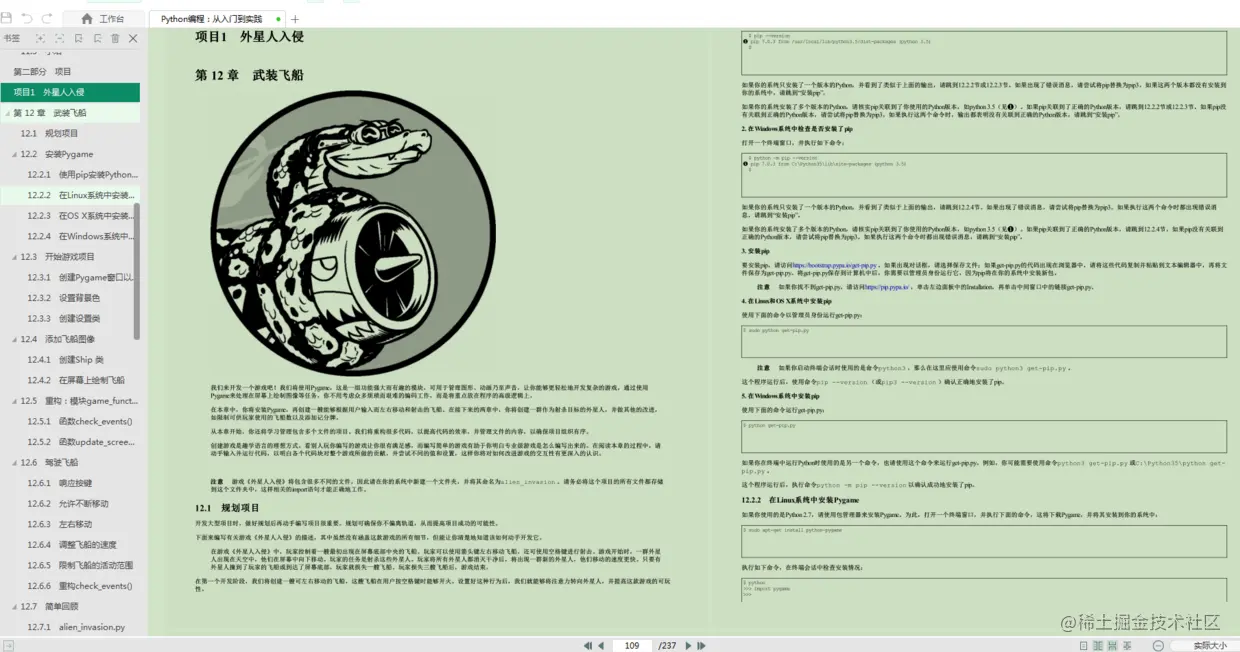Open bookmark 12.6.1 响应按键

tap(61, 483)
